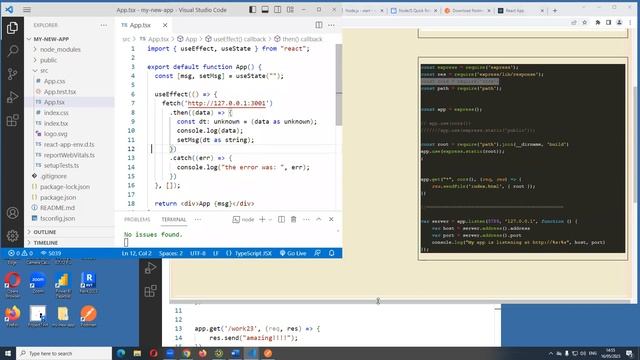Maximize the panel with chevron up
The width and height of the screenshot is (640, 360).
point(319,220)
